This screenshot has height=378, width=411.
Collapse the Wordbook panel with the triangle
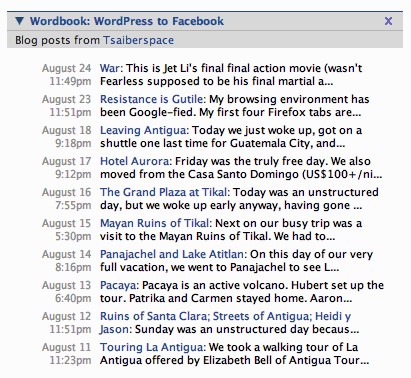tap(20, 21)
